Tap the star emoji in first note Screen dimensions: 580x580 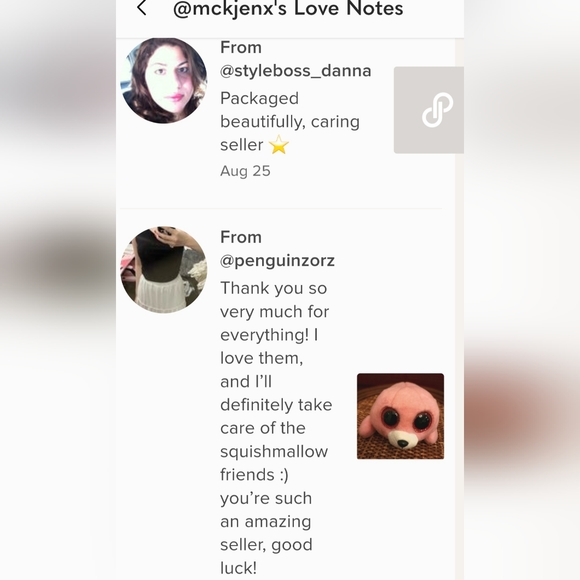click(x=279, y=145)
